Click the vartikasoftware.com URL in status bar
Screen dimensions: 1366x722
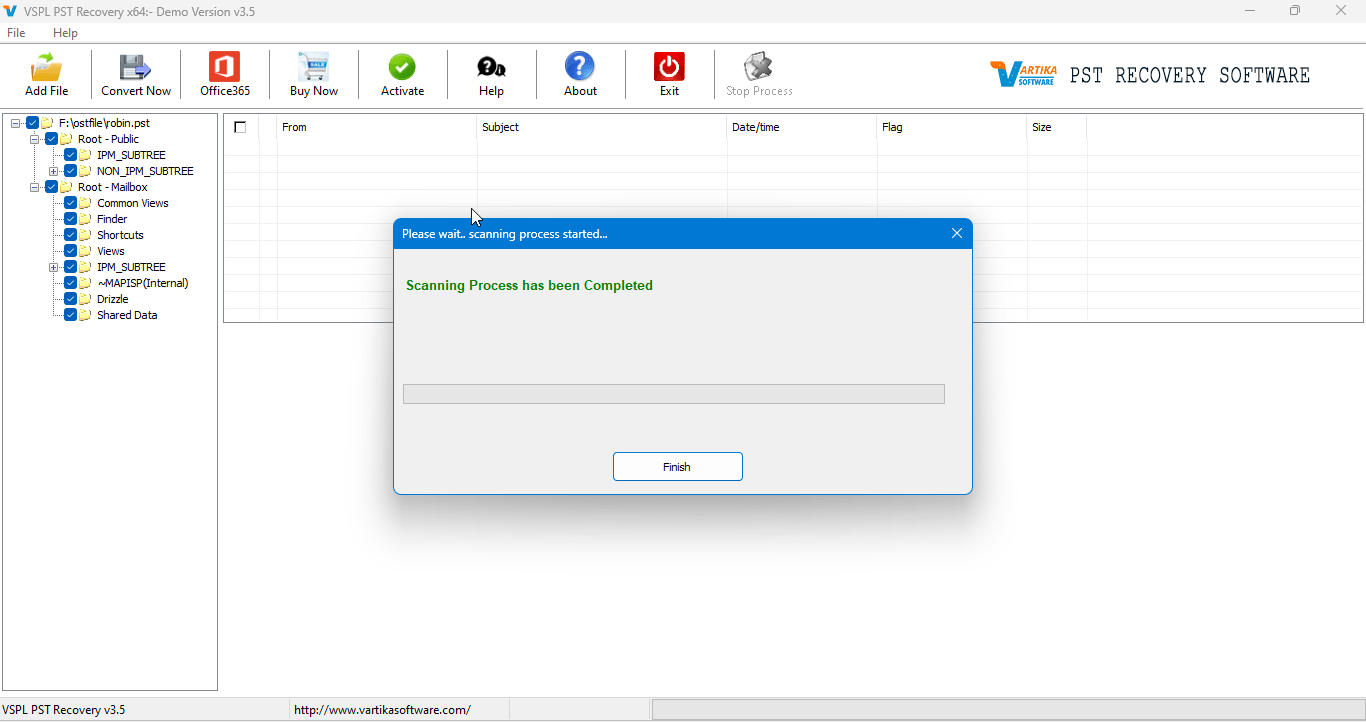(382, 710)
